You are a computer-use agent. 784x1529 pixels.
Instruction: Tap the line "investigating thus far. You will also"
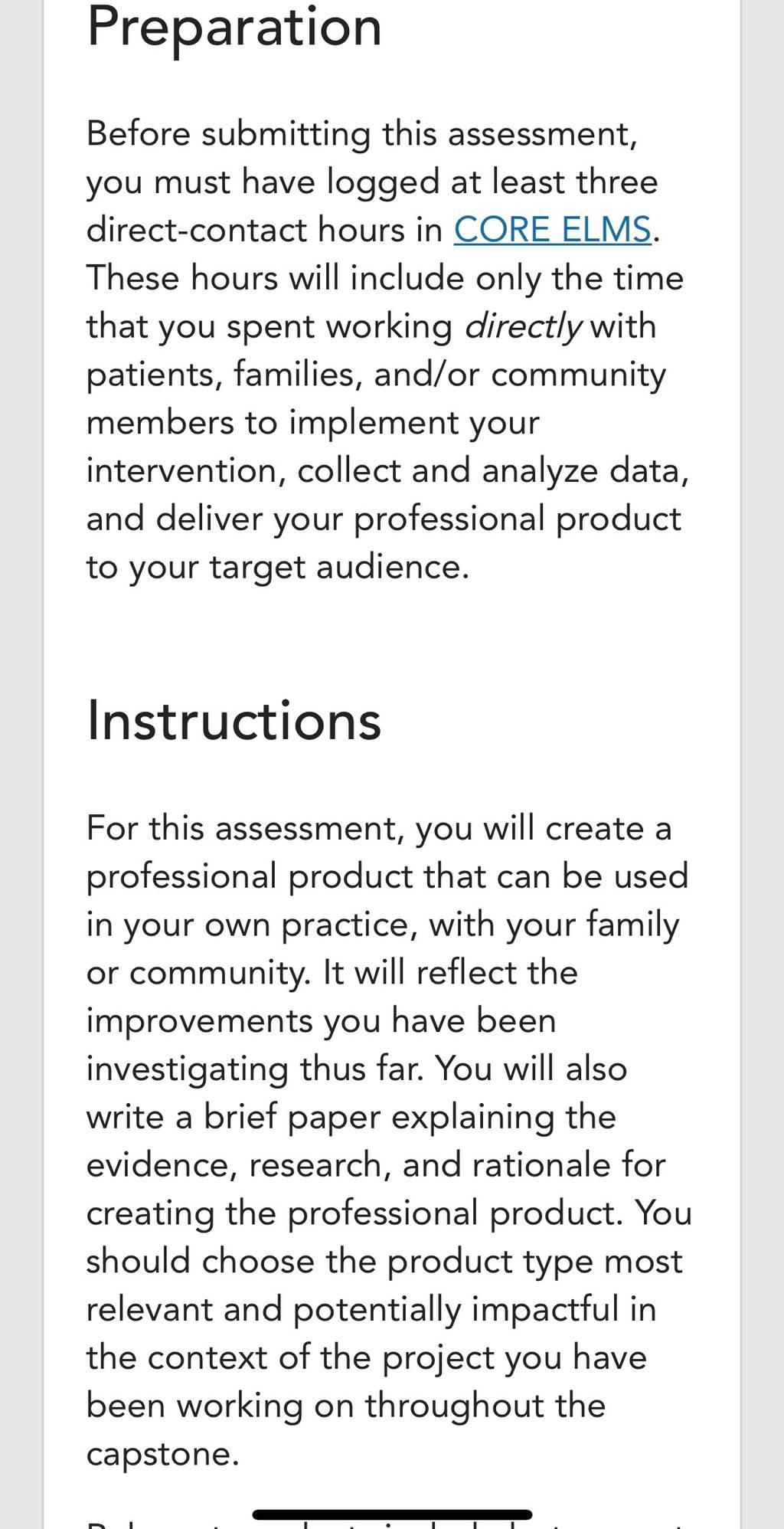(357, 1069)
